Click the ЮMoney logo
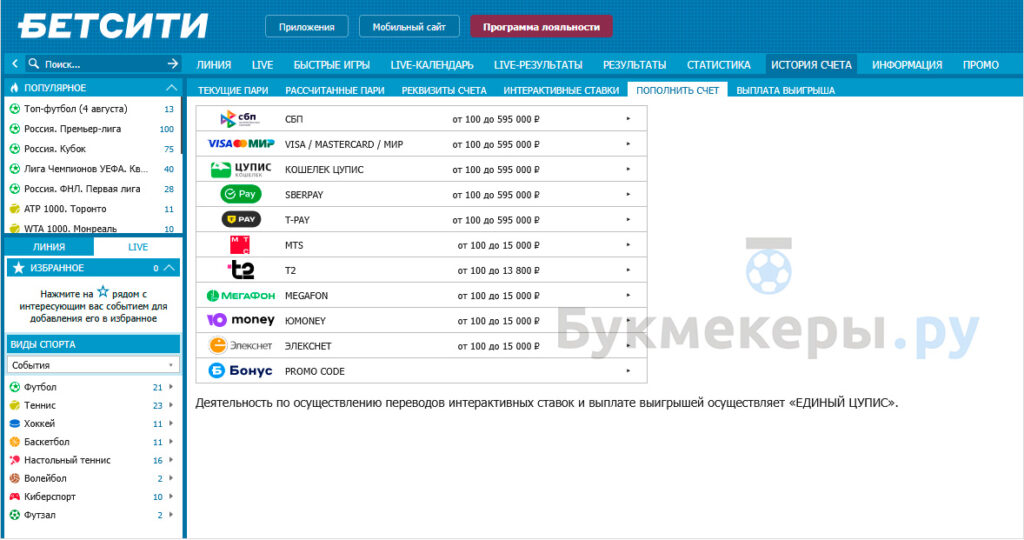Viewport: 1024px width, 540px height. coord(240,320)
